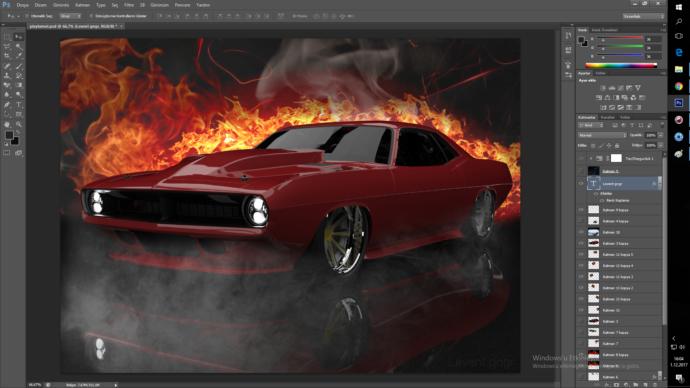
Task: Open the opacity slider arrow
Action: click(x=660, y=135)
